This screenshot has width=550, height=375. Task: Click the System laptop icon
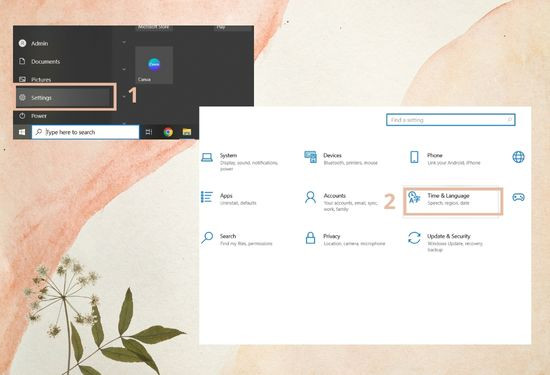pyautogui.click(x=207, y=158)
